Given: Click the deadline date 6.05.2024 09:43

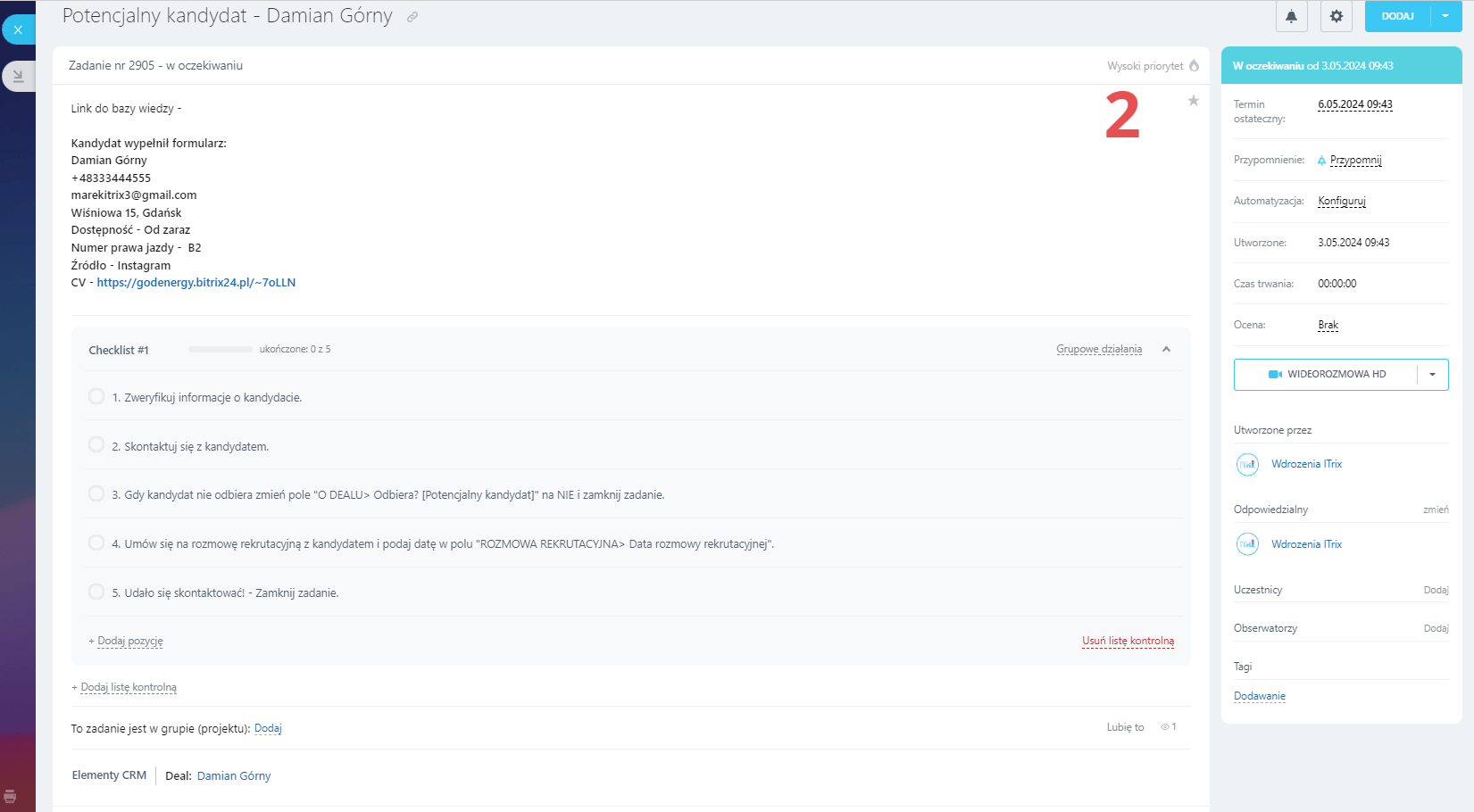Looking at the screenshot, I should point(1354,104).
